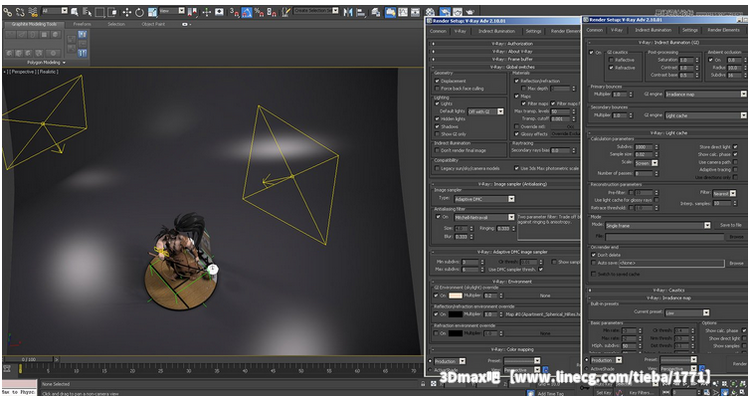The height and width of the screenshot is (396, 750).
Task: Toggle Reflection/refraction checkbox under Materials
Action: 517,81
